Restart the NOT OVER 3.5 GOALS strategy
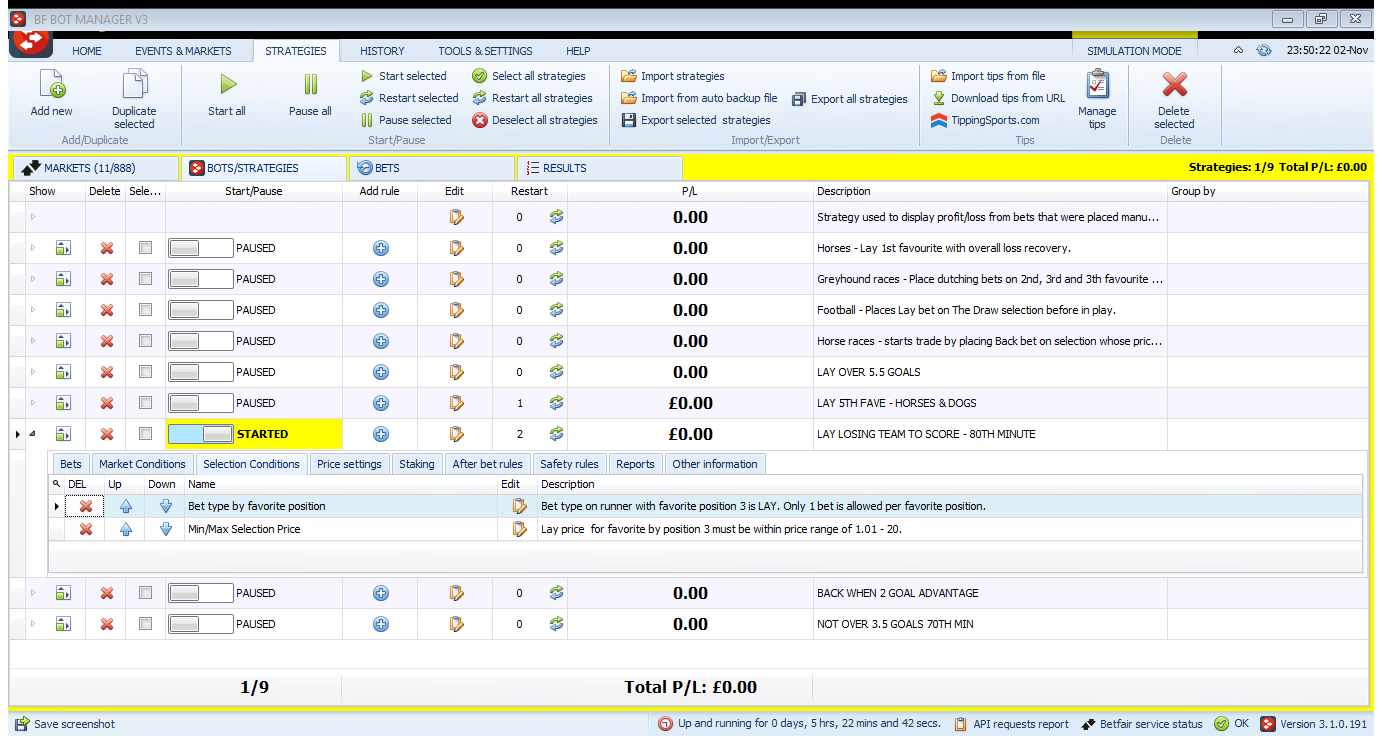The height and width of the screenshot is (744, 1382). click(x=556, y=624)
